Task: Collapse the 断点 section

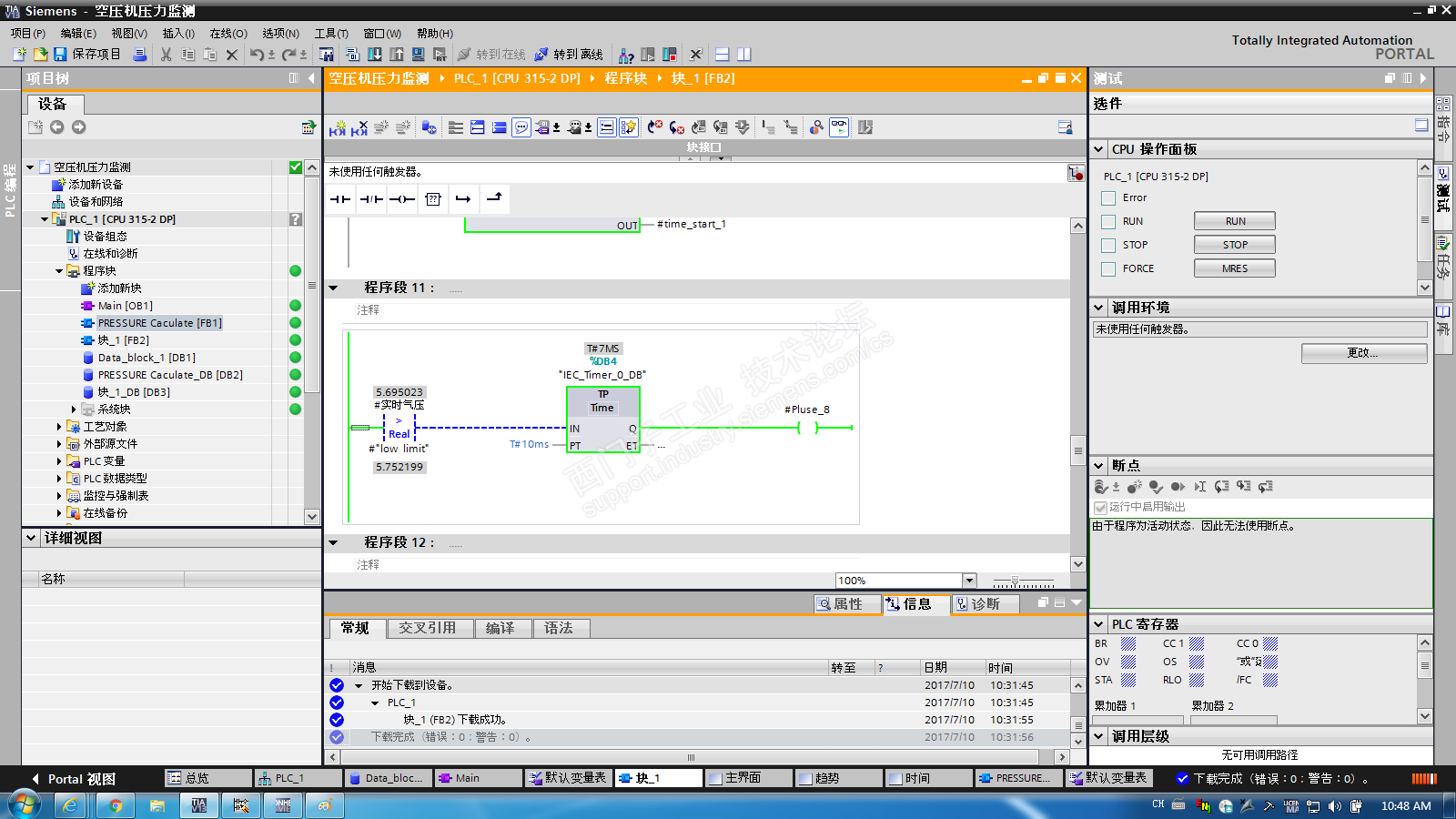Action: click(x=1099, y=465)
